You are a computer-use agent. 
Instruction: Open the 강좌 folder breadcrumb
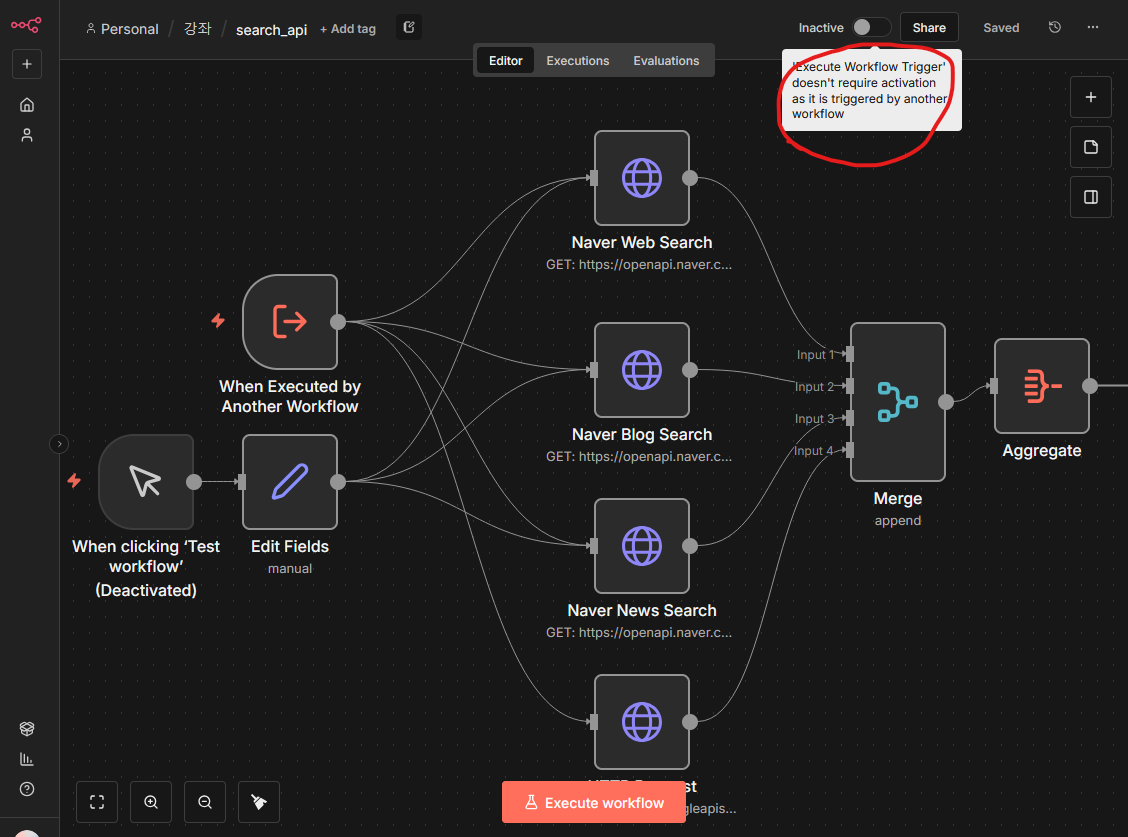pyautogui.click(x=197, y=29)
